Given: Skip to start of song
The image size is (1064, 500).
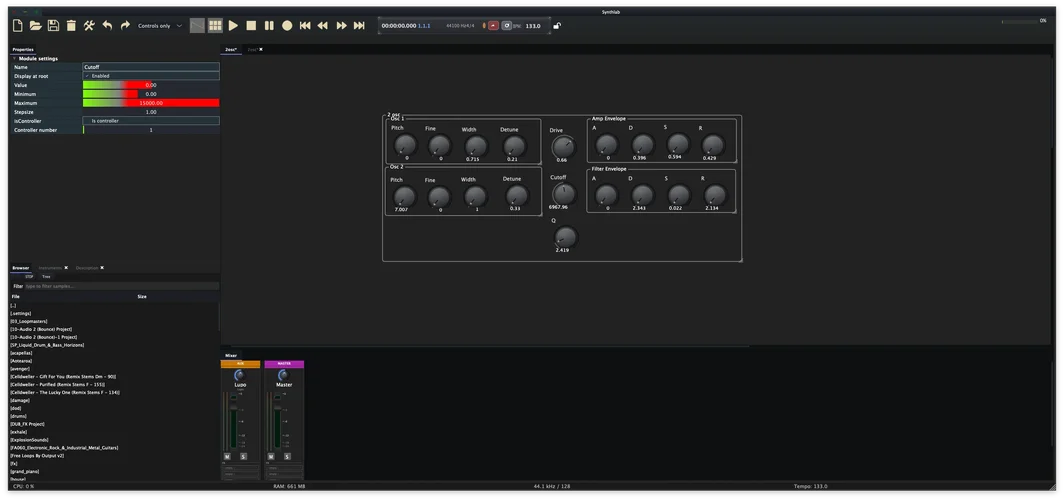Looking at the screenshot, I should tap(305, 26).
